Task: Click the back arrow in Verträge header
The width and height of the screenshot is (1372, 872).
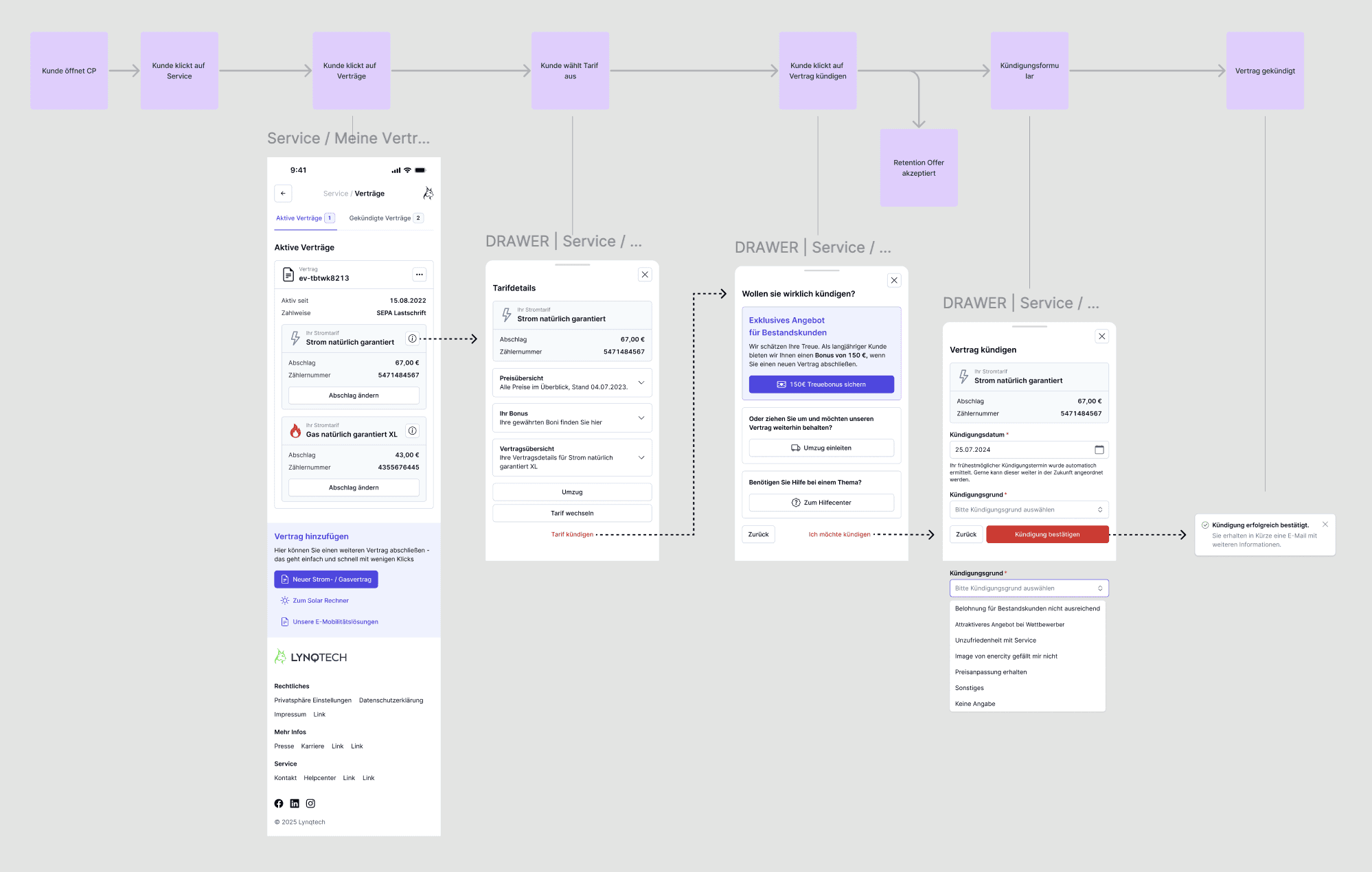Action: [x=283, y=194]
